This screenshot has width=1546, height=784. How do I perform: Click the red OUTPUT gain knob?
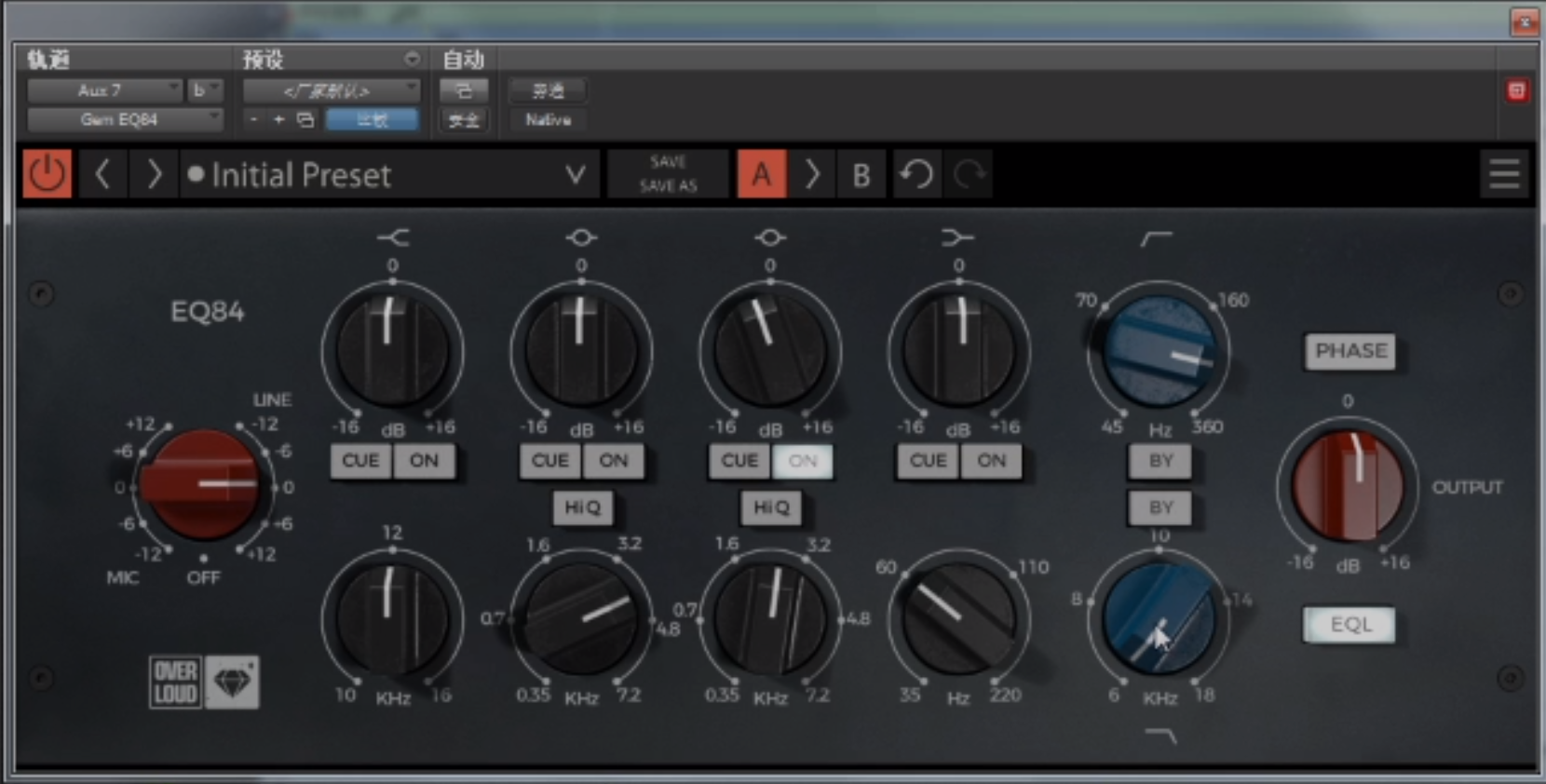pyautogui.click(x=1347, y=487)
